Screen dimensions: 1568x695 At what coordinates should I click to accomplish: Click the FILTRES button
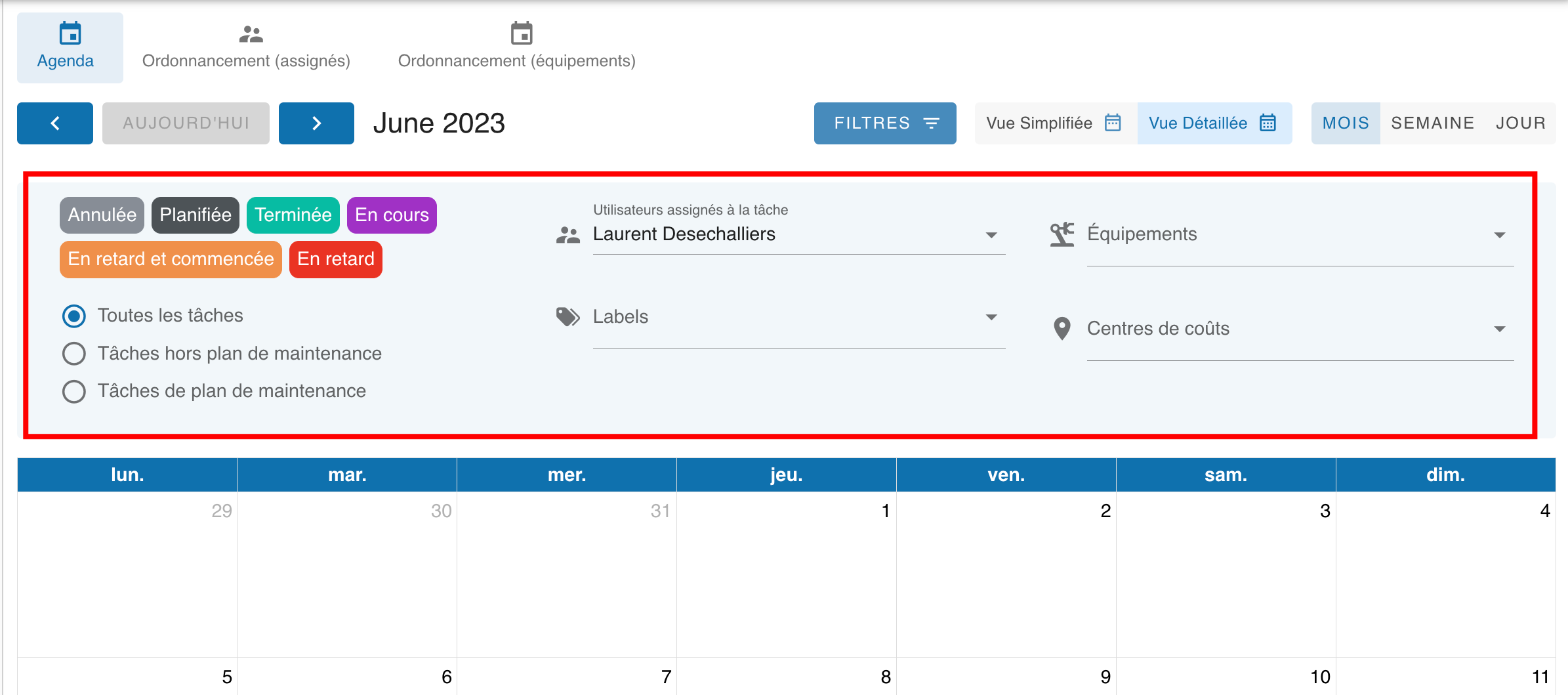(885, 123)
